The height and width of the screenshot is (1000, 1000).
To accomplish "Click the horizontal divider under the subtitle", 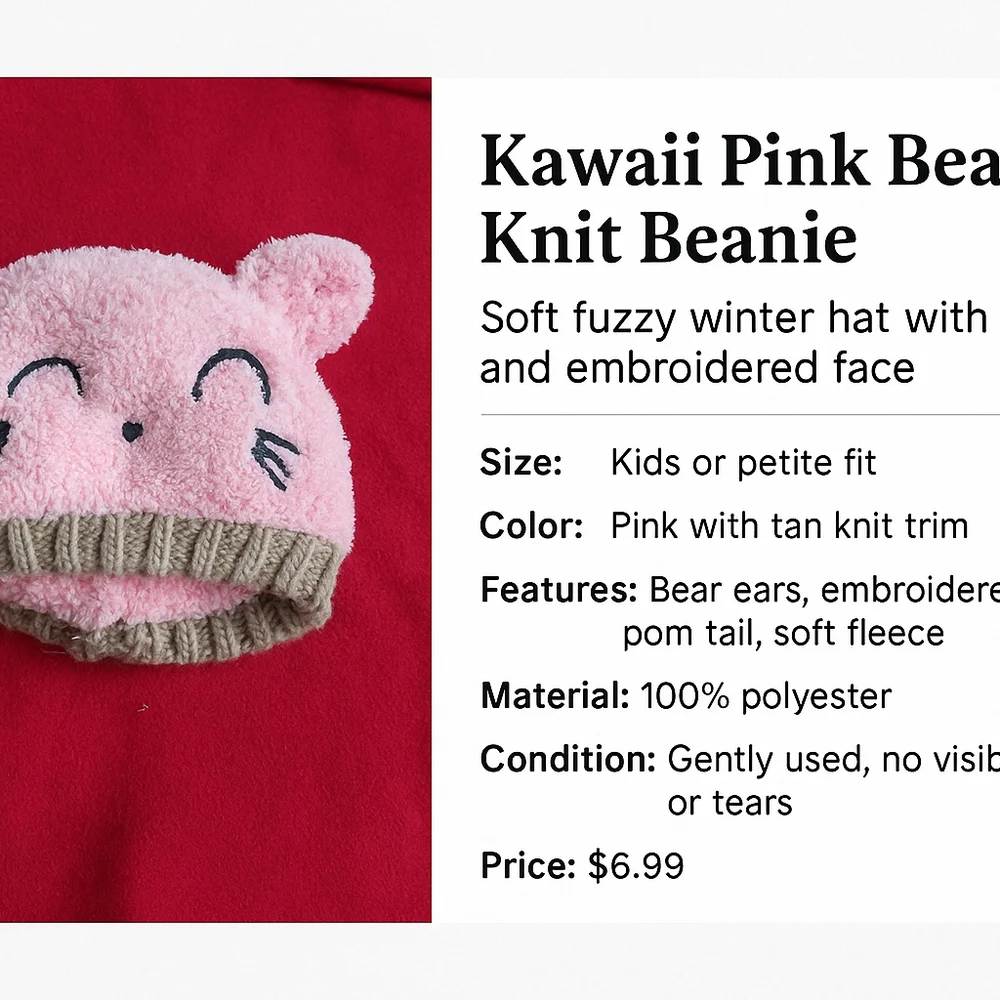I will (740, 415).
